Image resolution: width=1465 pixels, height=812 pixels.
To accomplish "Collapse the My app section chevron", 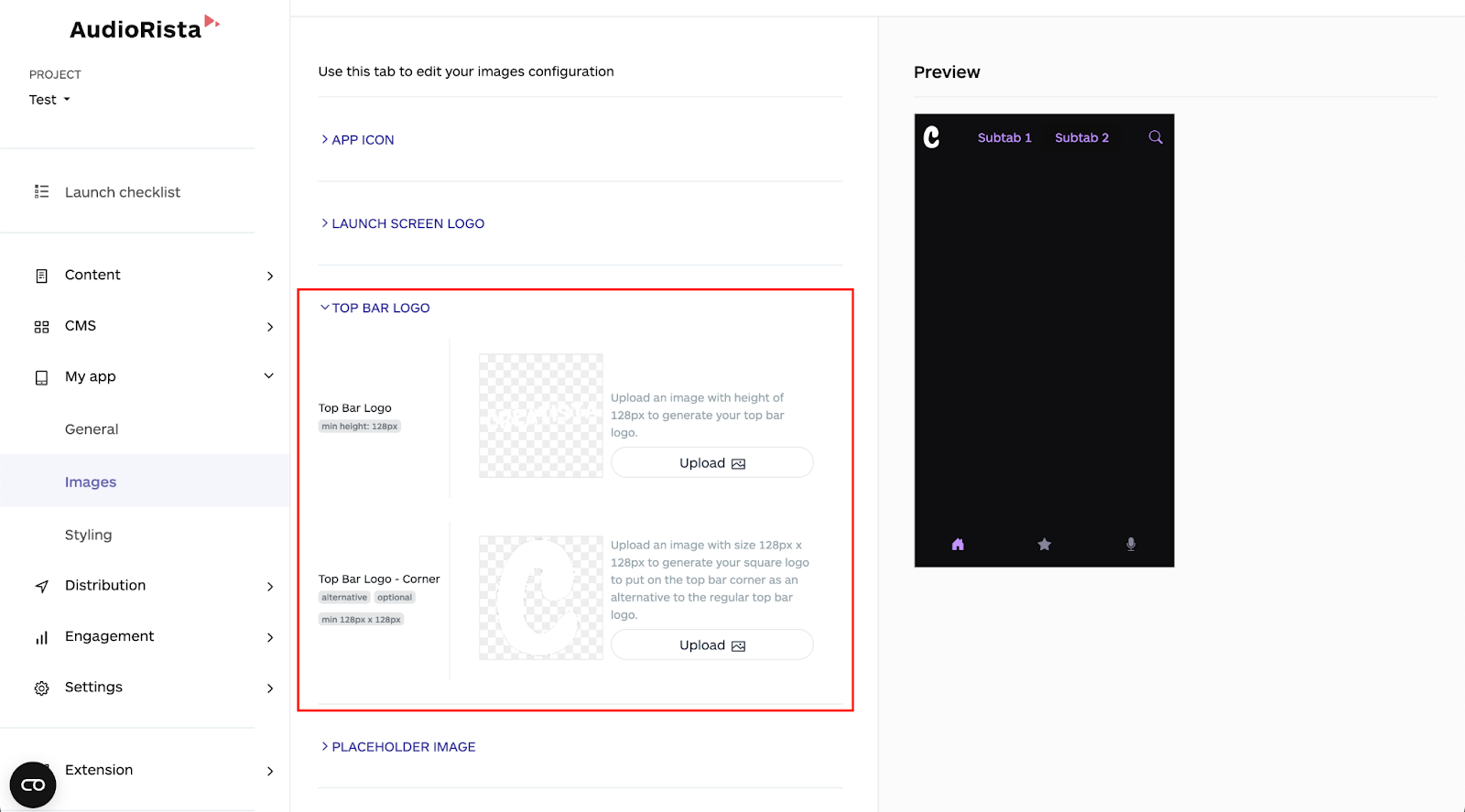I will pos(269,375).
